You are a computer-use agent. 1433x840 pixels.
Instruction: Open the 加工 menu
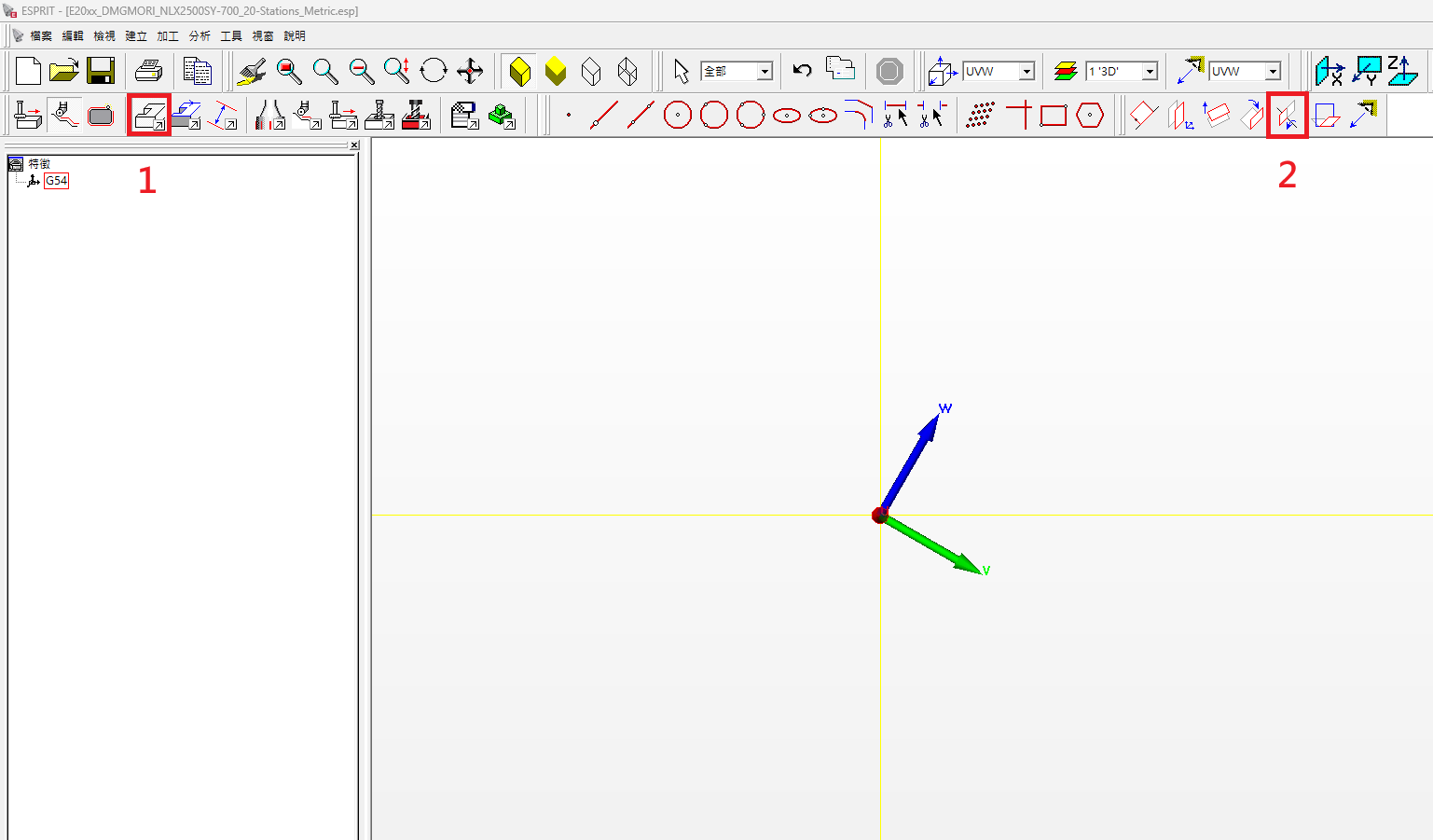pos(168,35)
